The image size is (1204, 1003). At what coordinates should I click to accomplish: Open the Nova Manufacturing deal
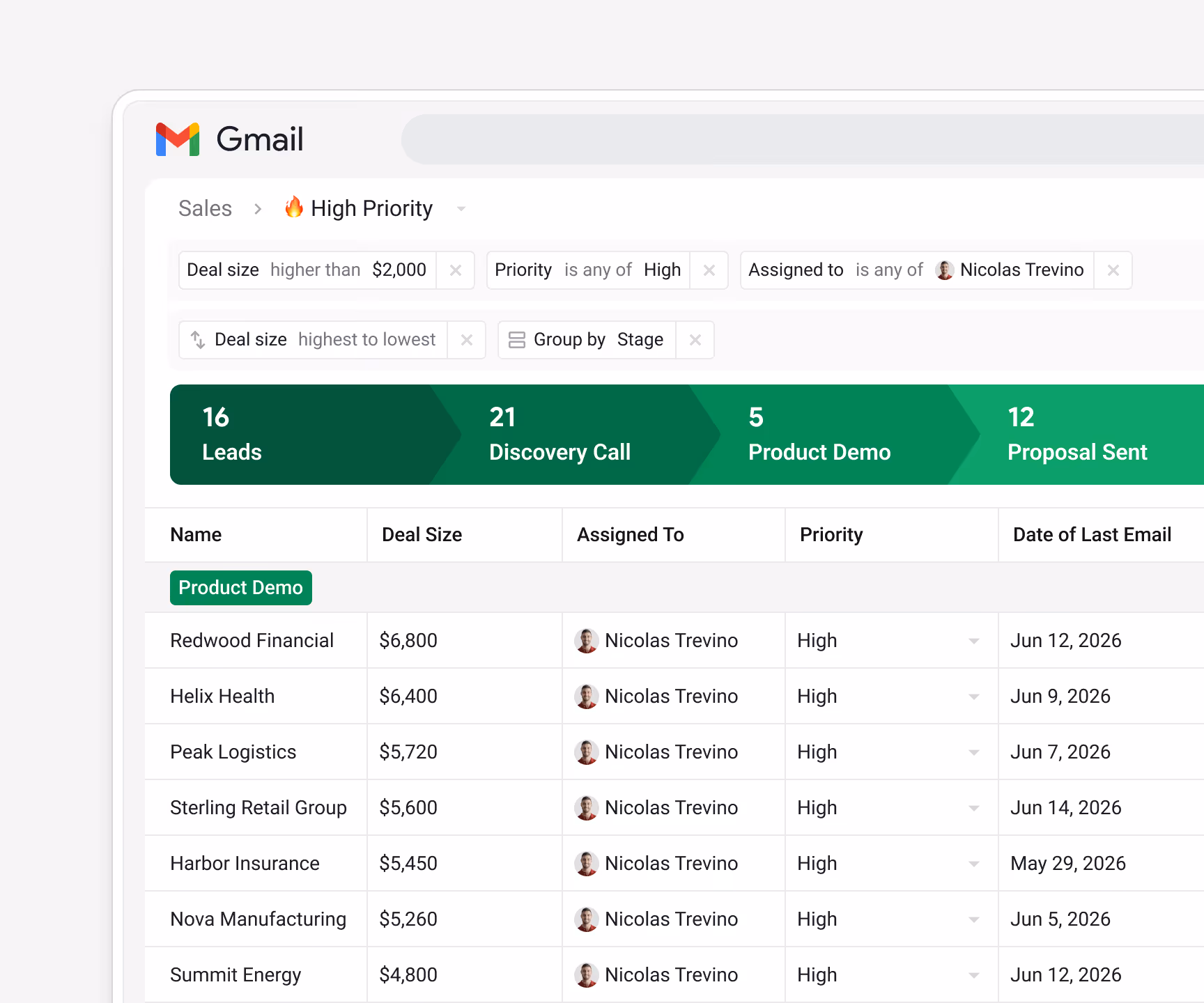(258, 919)
